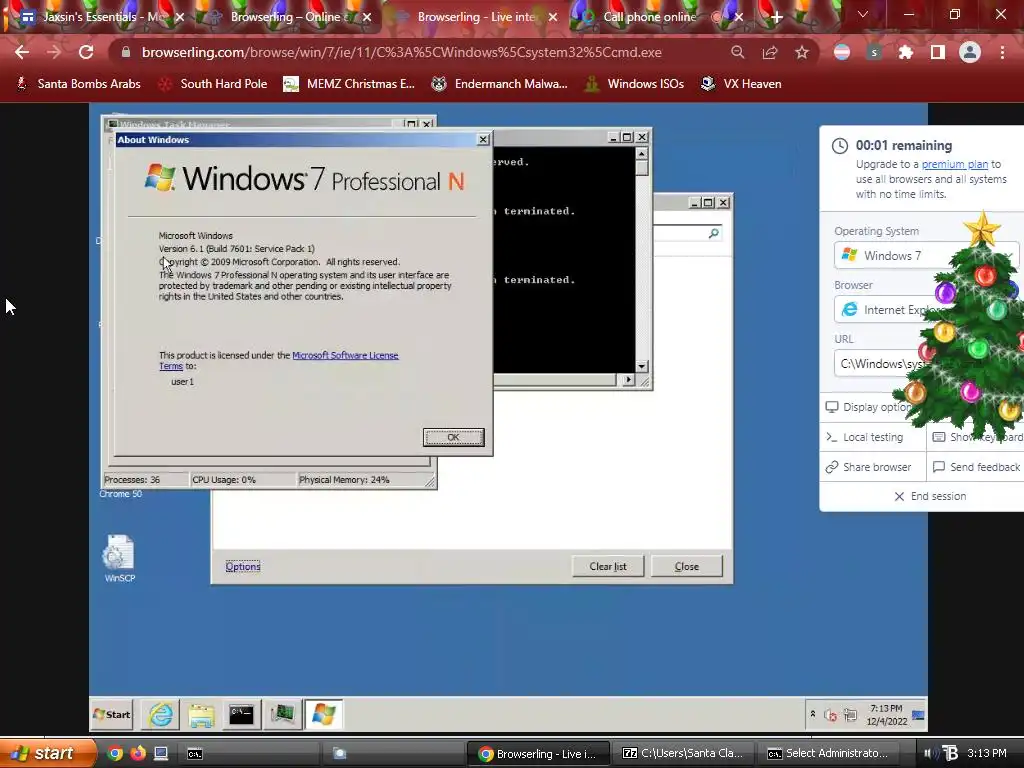Open the South Hard Pole bookmark

[214, 84]
